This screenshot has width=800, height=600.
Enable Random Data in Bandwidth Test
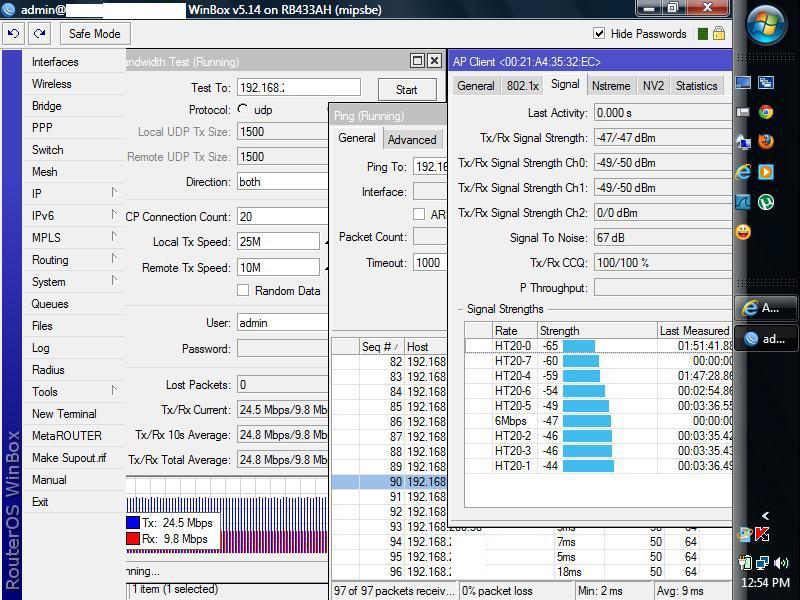click(242, 290)
